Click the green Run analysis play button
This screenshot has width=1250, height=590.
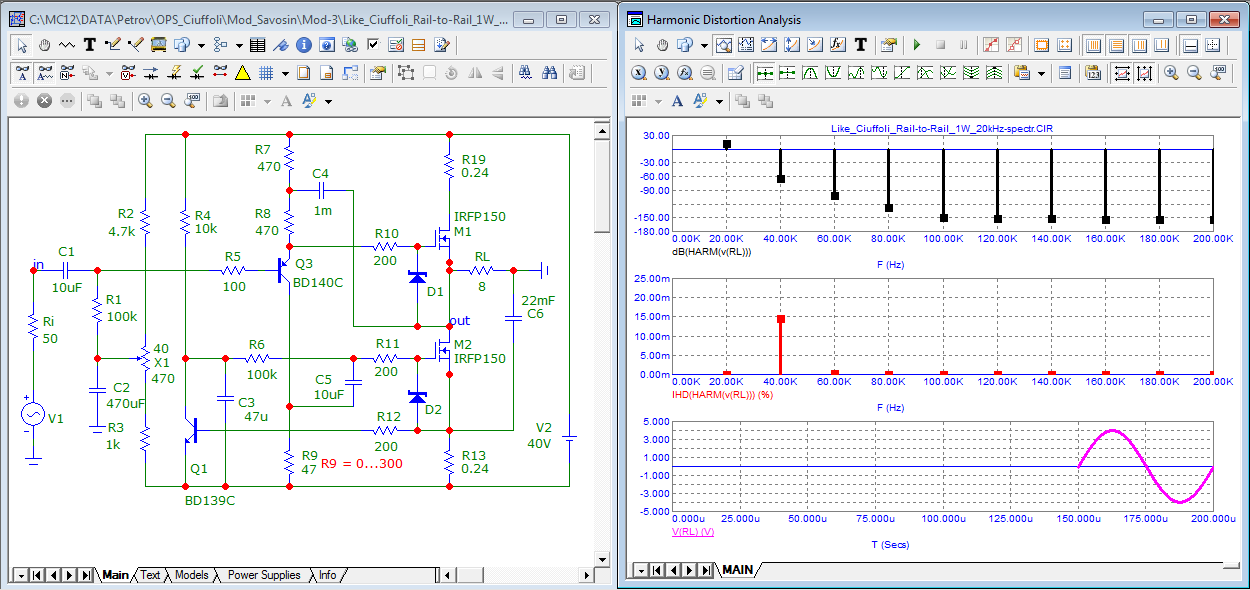(x=916, y=45)
